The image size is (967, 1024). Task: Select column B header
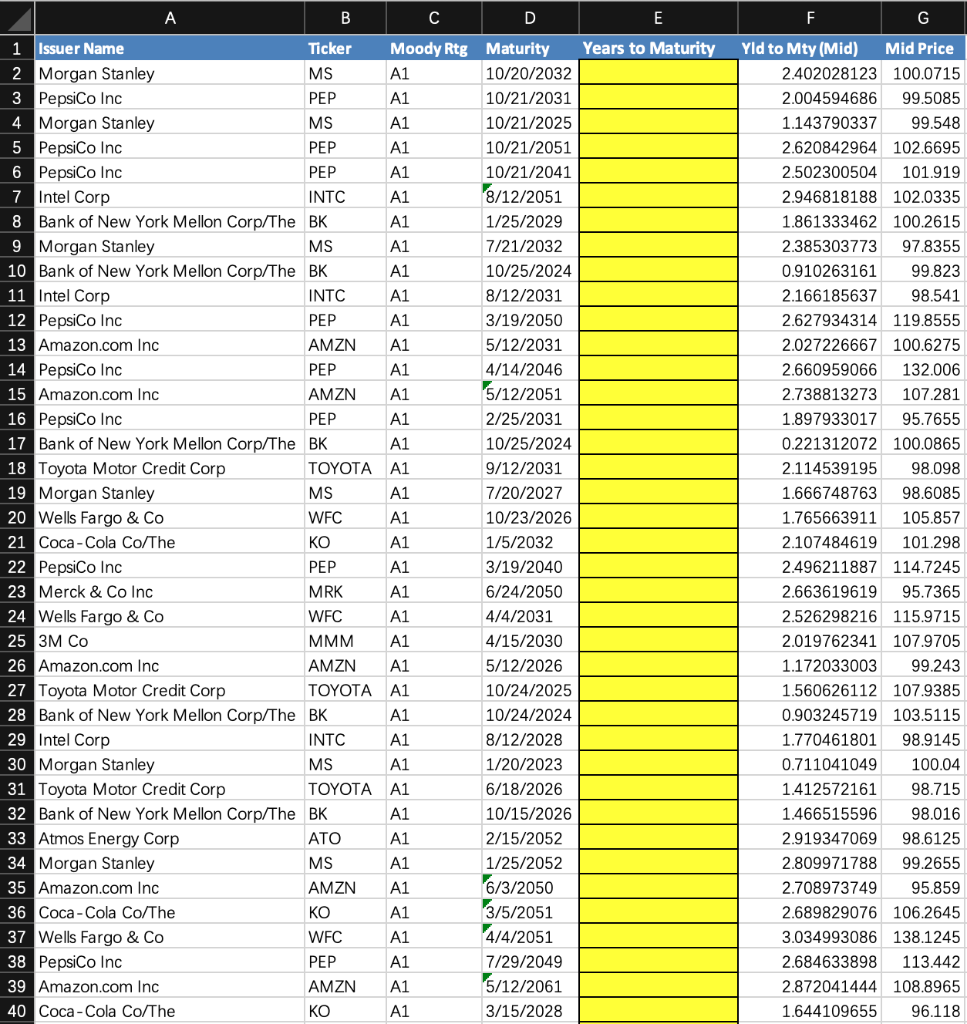pos(345,18)
